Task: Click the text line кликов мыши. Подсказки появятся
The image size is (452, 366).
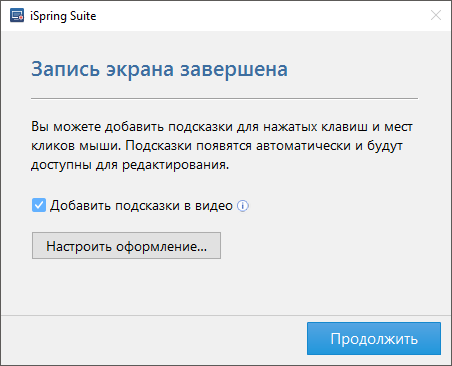Action: pos(217,146)
